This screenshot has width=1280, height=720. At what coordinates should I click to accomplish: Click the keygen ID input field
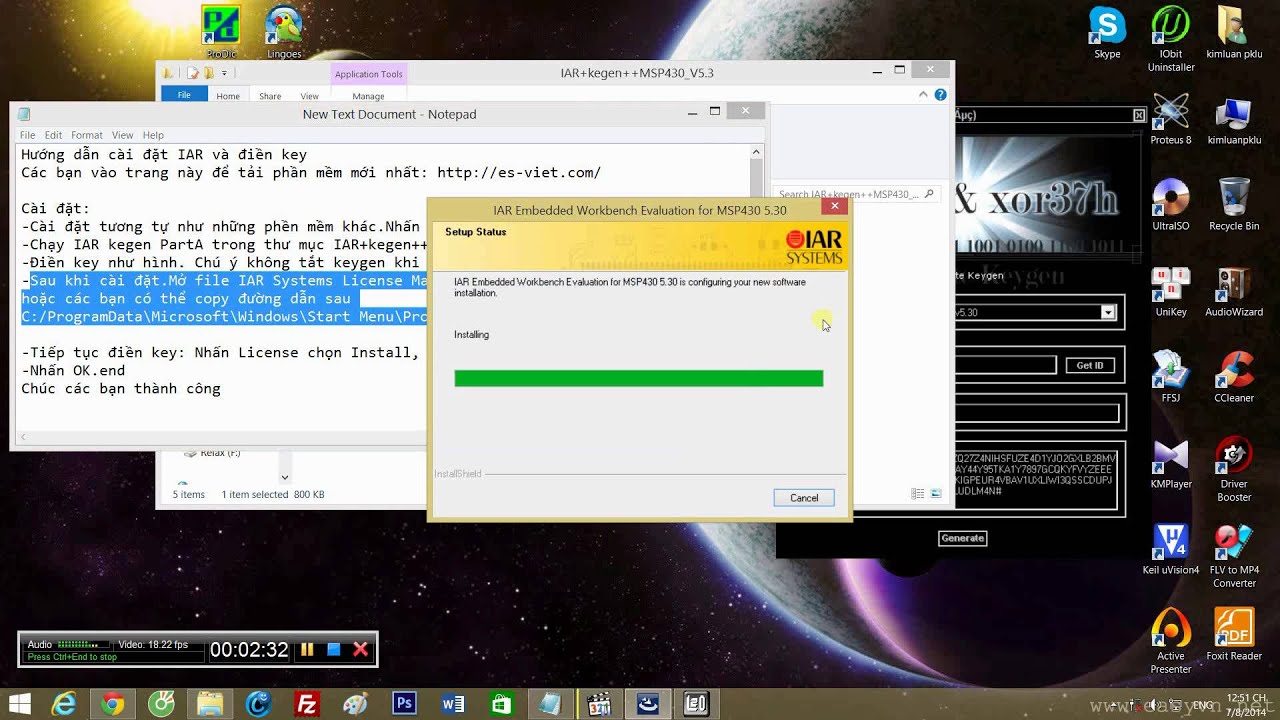pyautogui.click(x=1005, y=365)
